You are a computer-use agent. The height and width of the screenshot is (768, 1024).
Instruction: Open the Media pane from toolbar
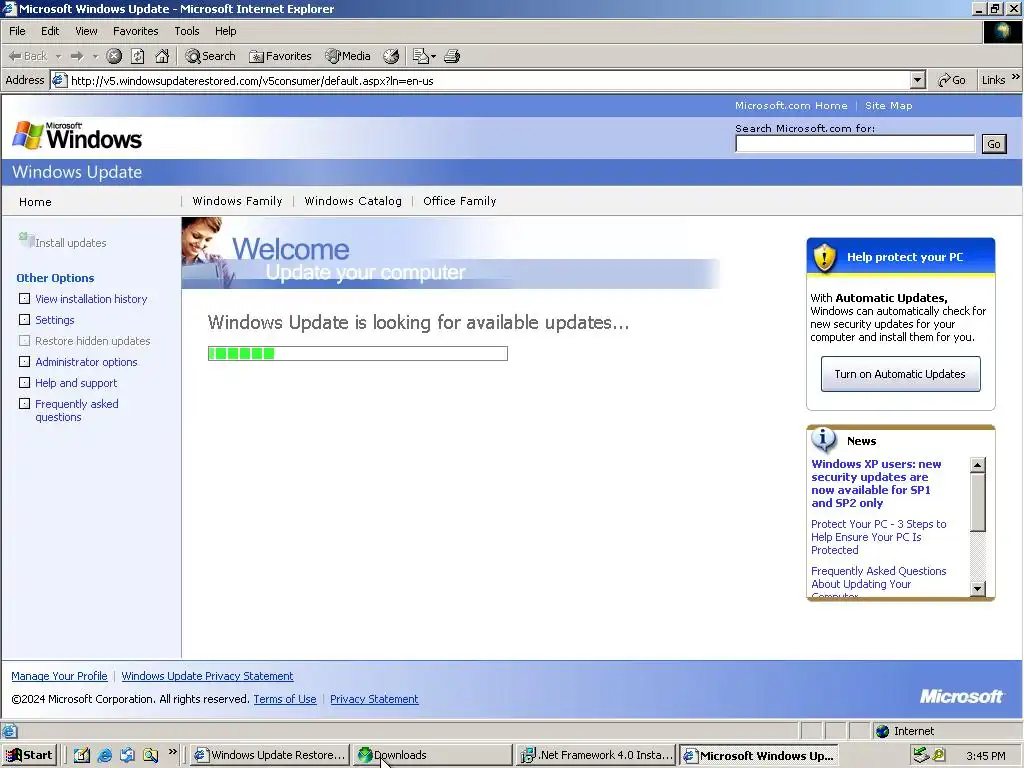click(348, 56)
